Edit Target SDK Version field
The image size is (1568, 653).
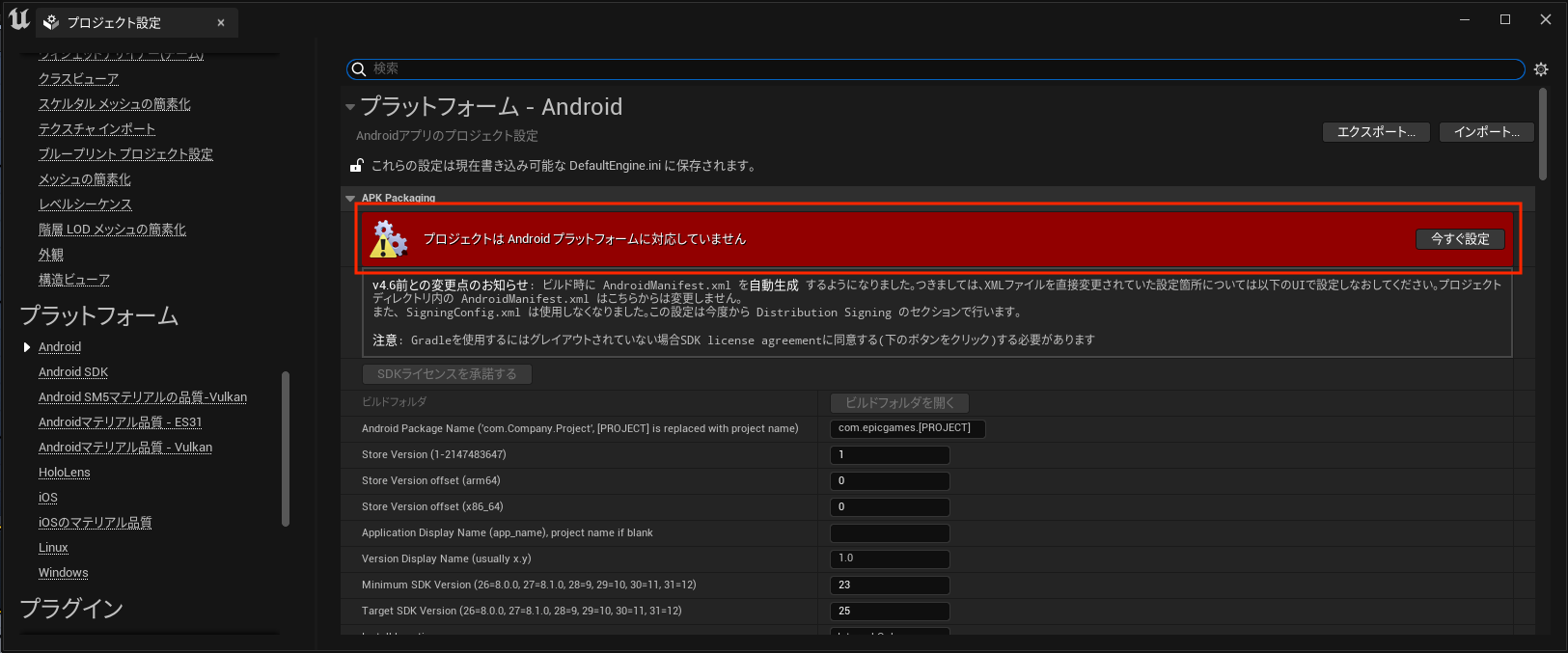[890, 611]
